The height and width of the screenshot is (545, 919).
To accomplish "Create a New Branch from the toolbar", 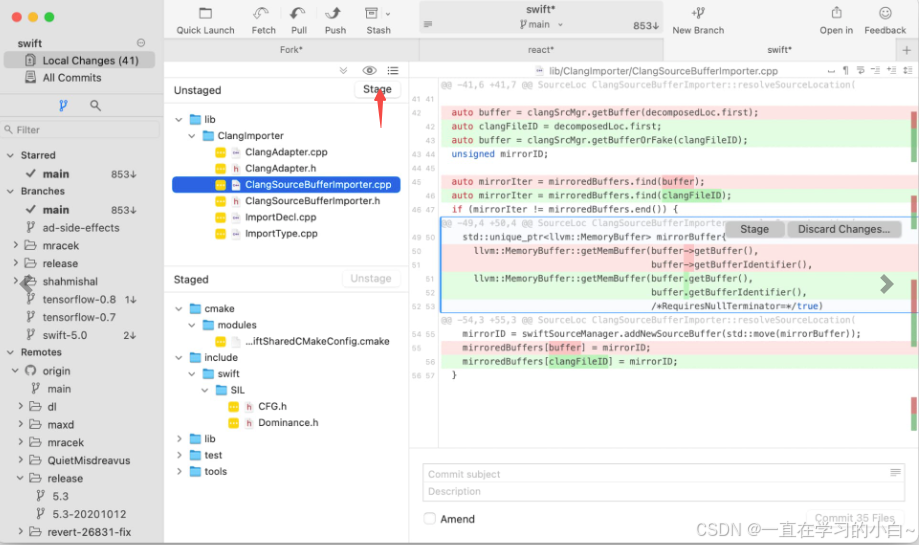I will click(698, 21).
